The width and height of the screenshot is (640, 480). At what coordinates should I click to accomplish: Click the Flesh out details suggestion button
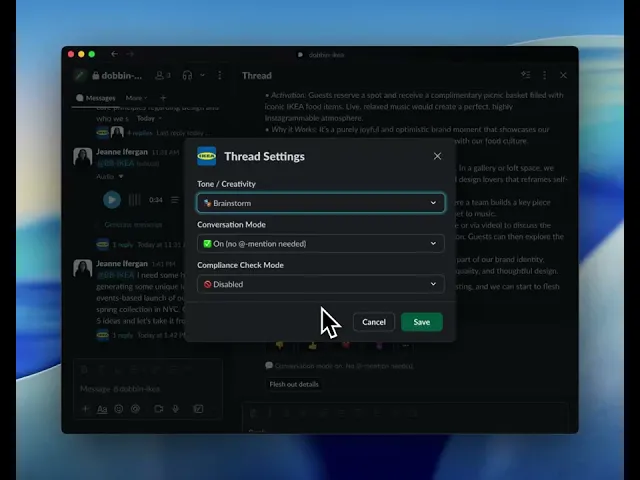point(294,384)
